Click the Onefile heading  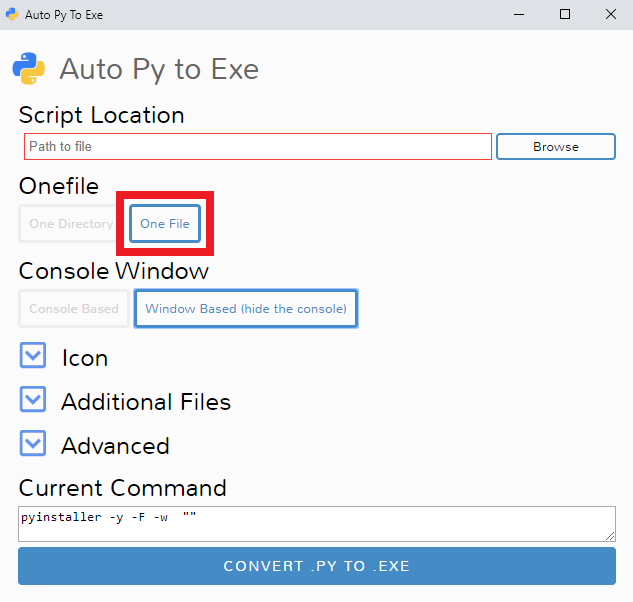[x=59, y=186]
